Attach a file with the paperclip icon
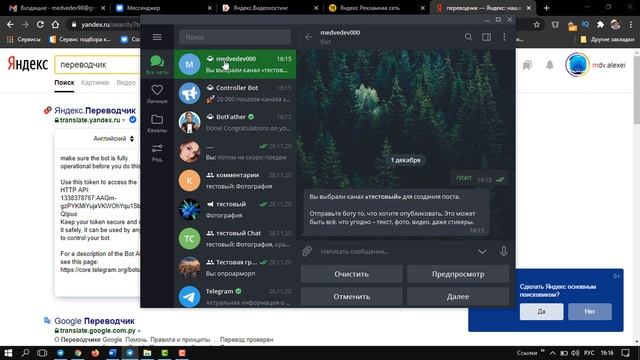The width and height of the screenshot is (640, 360). click(x=307, y=251)
